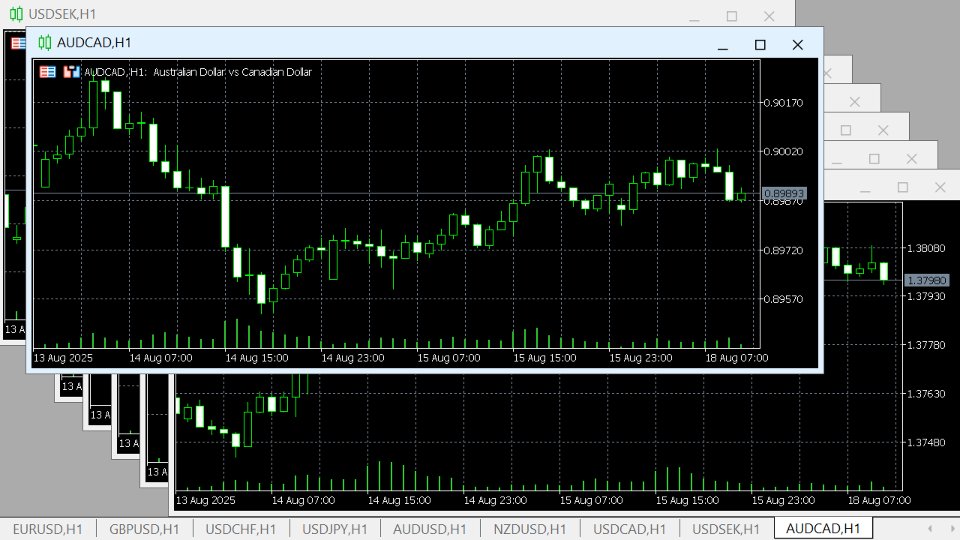This screenshot has width=960, height=540.
Task: Click the 1.37780 price axis label
Action: click(926, 345)
